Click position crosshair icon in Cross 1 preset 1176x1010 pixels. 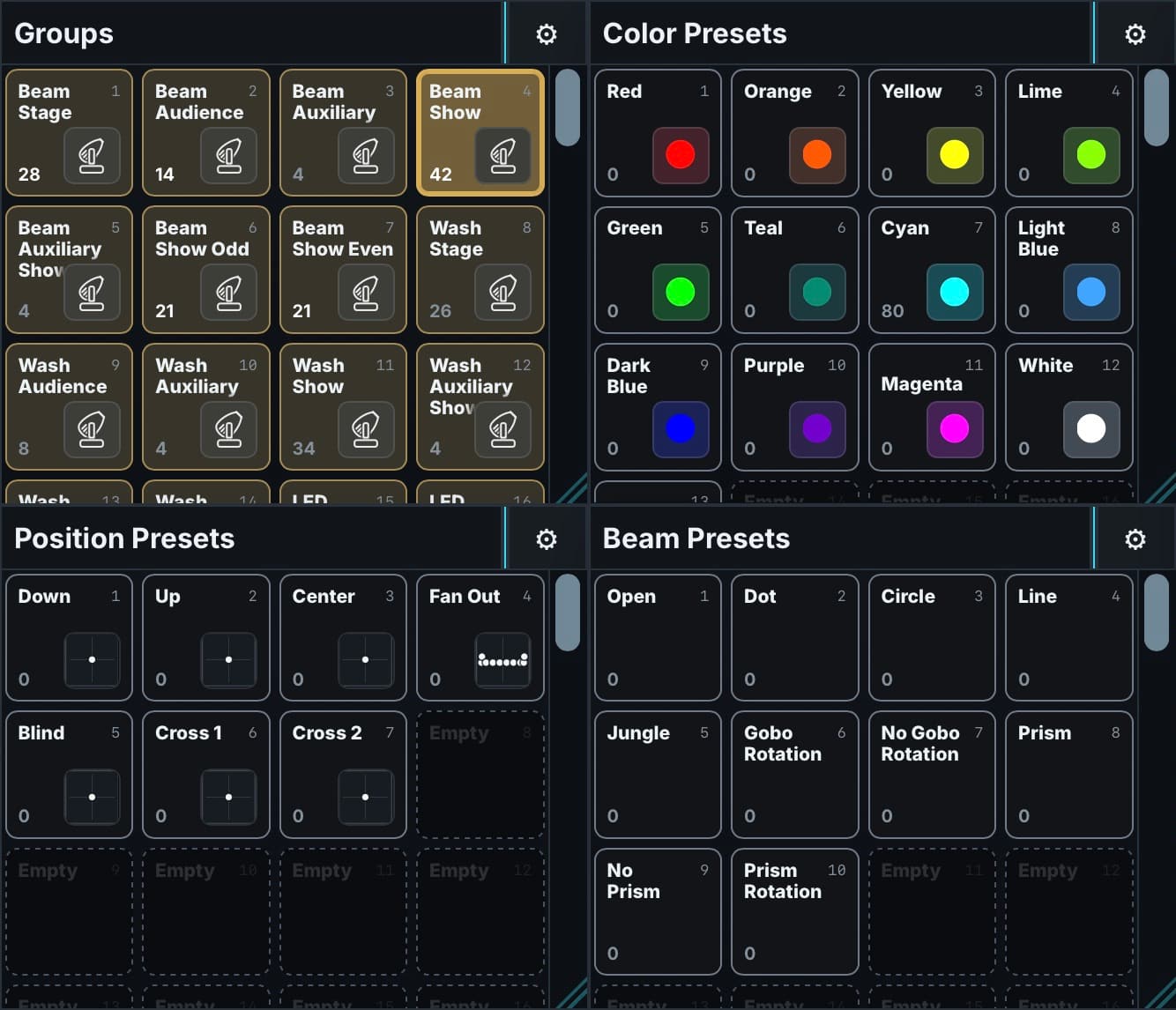point(229,797)
